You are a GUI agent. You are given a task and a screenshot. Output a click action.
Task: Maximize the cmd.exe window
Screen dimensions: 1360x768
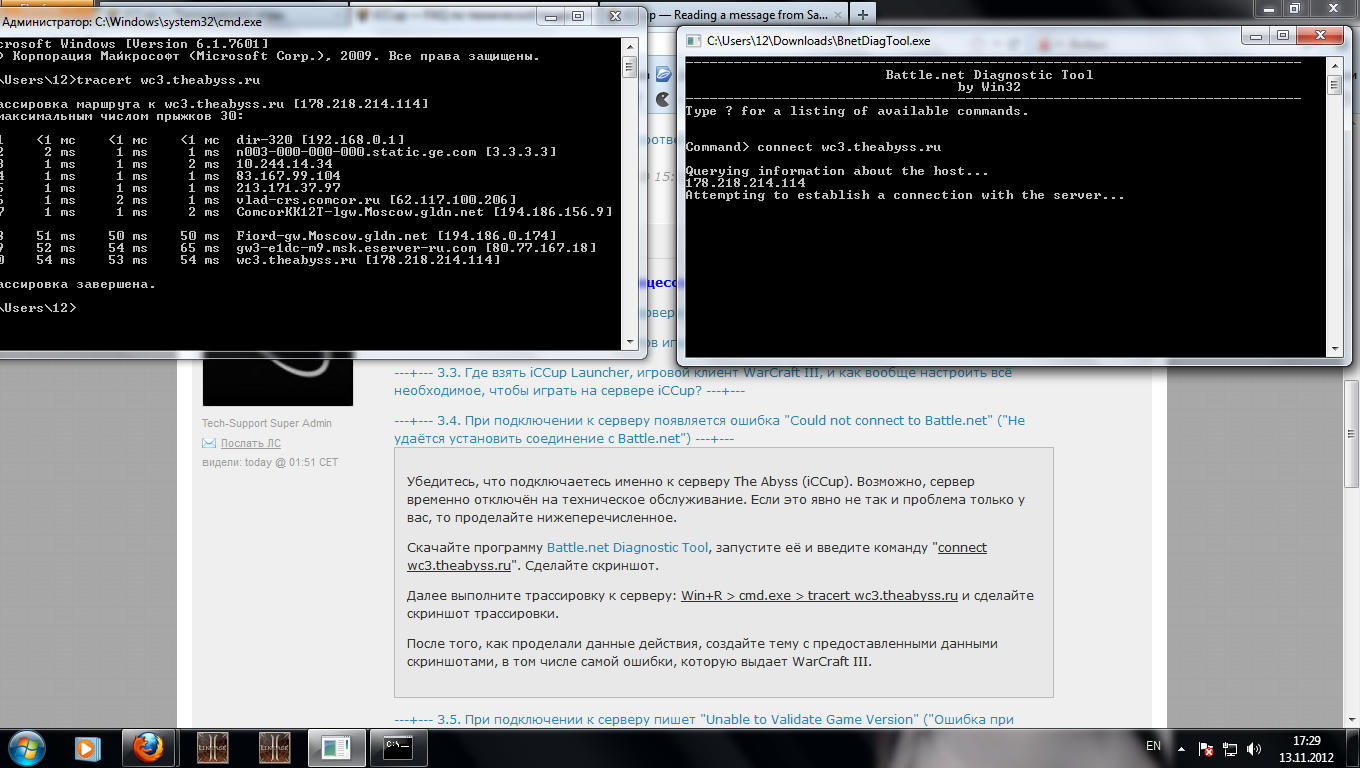point(577,17)
